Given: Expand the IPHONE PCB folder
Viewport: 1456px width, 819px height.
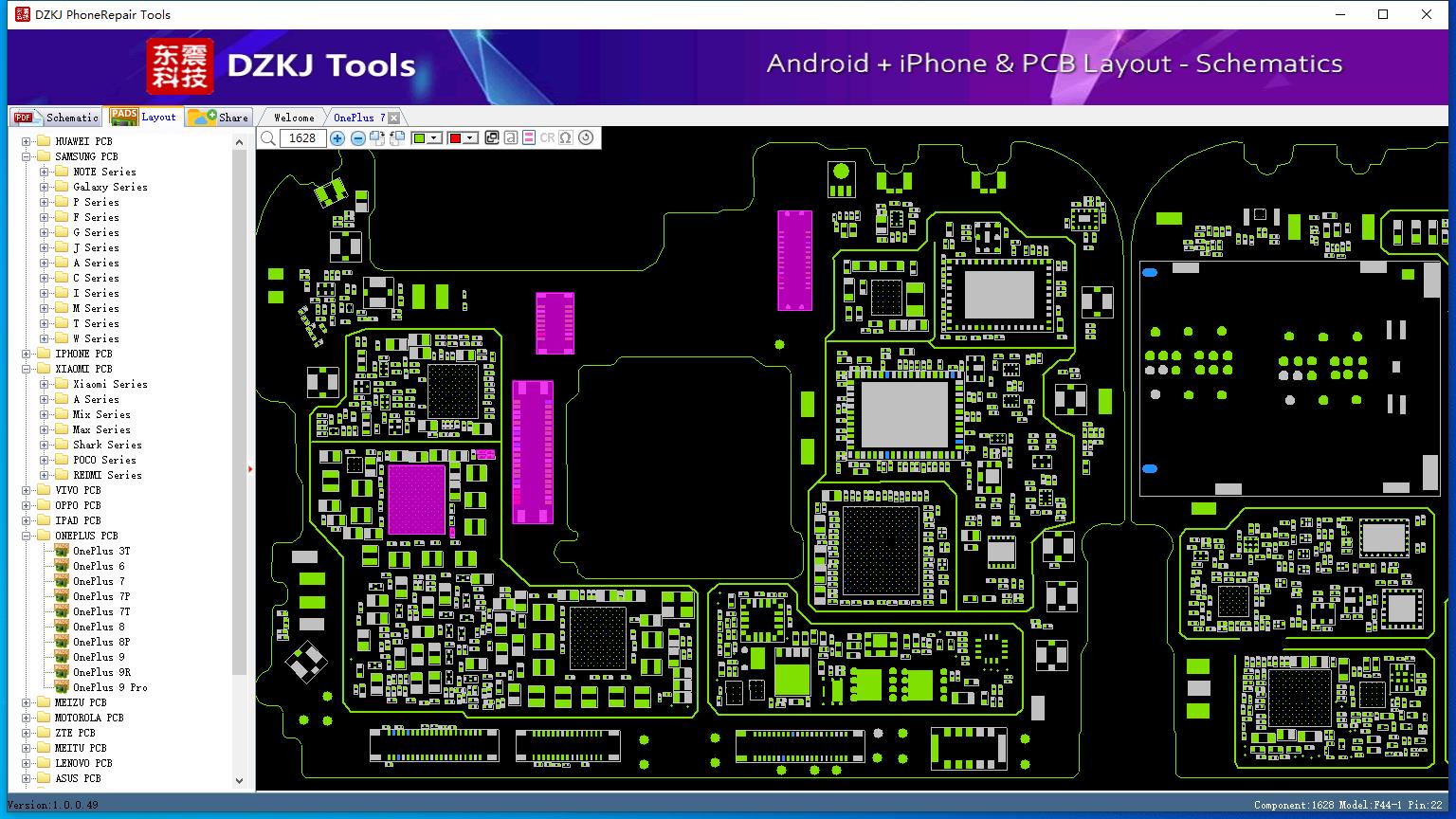Looking at the screenshot, I should pyautogui.click(x=27, y=355).
